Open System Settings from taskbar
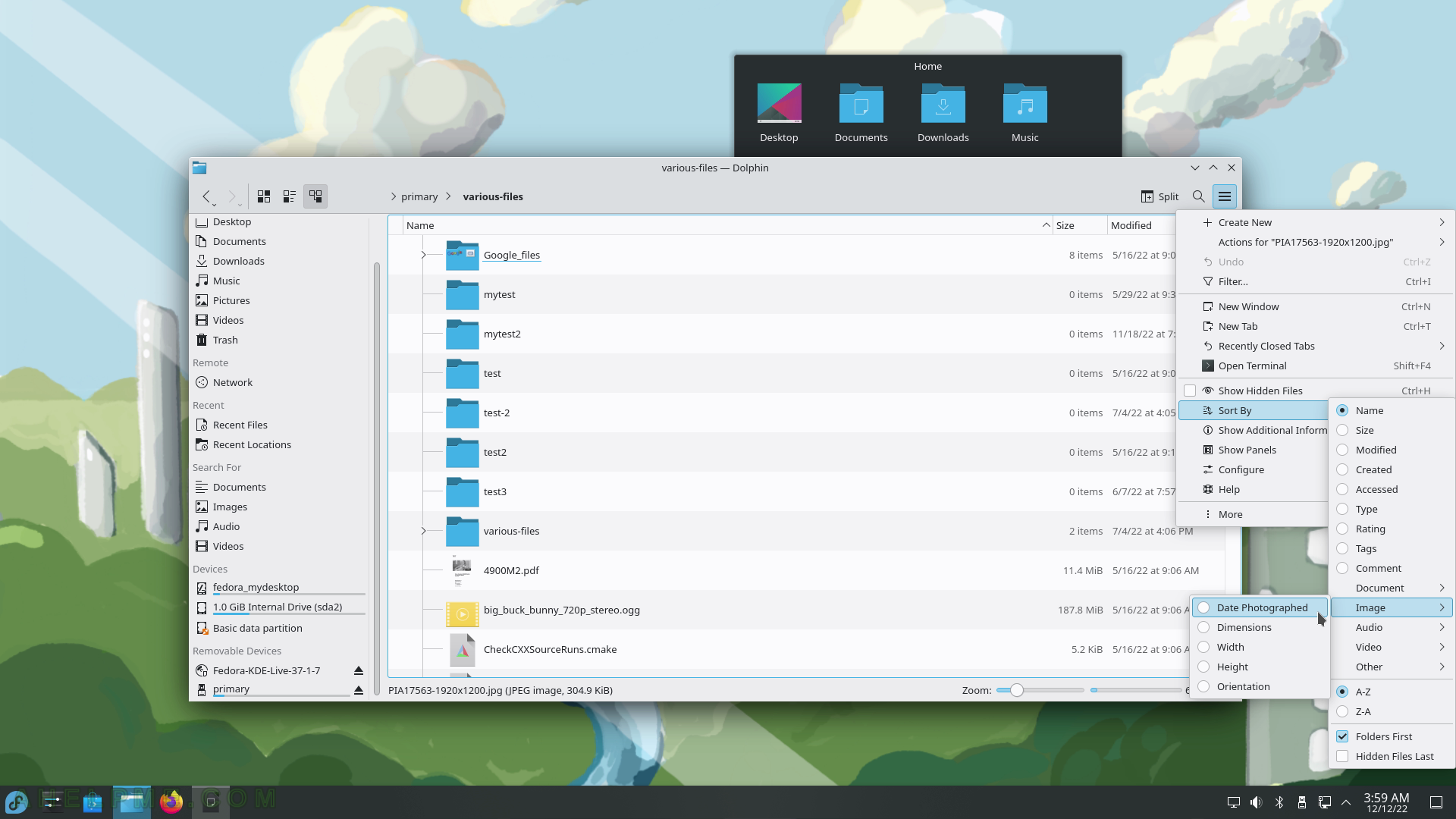This screenshot has height=819, width=1456. coord(52,802)
